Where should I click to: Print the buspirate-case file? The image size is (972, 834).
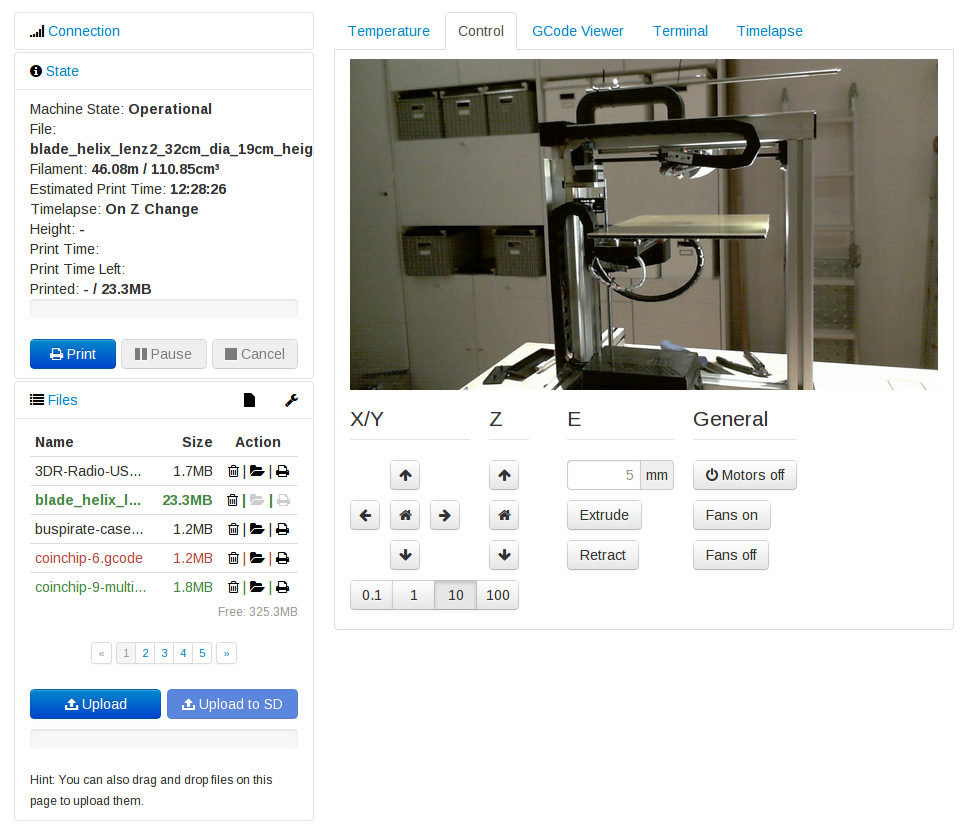point(283,529)
